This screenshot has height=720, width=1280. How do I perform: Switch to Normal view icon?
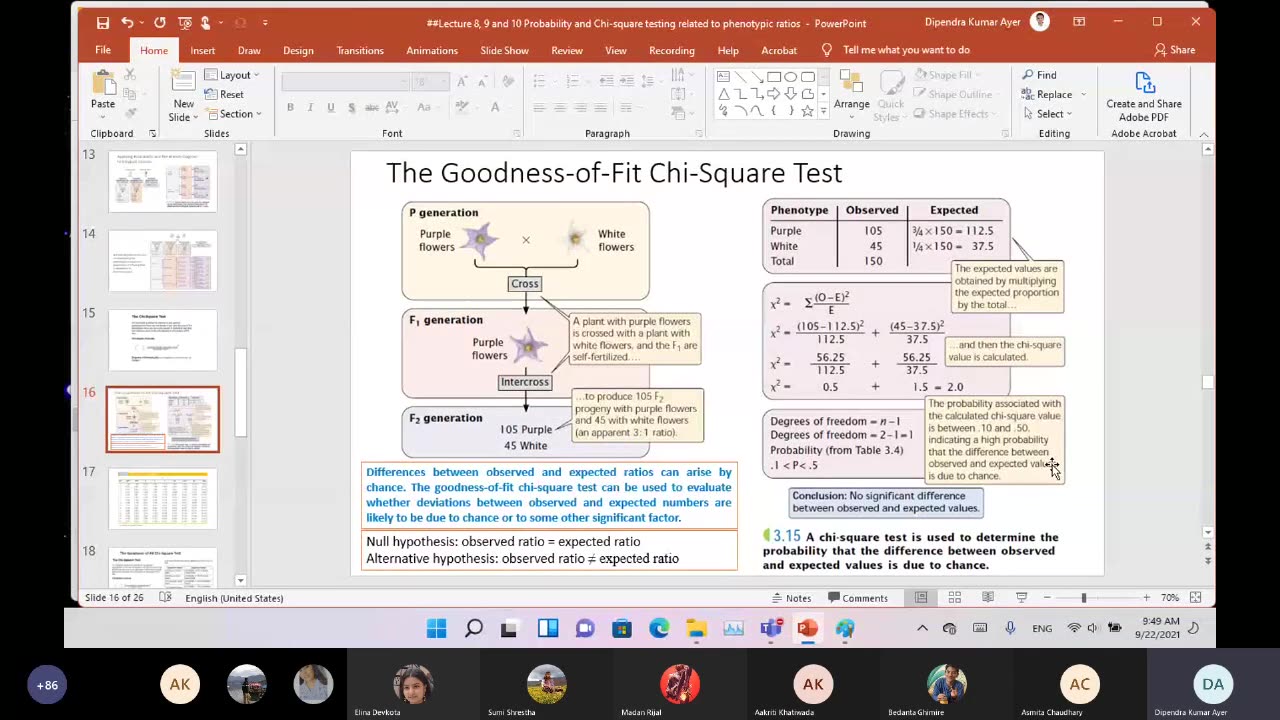point(921,598)
